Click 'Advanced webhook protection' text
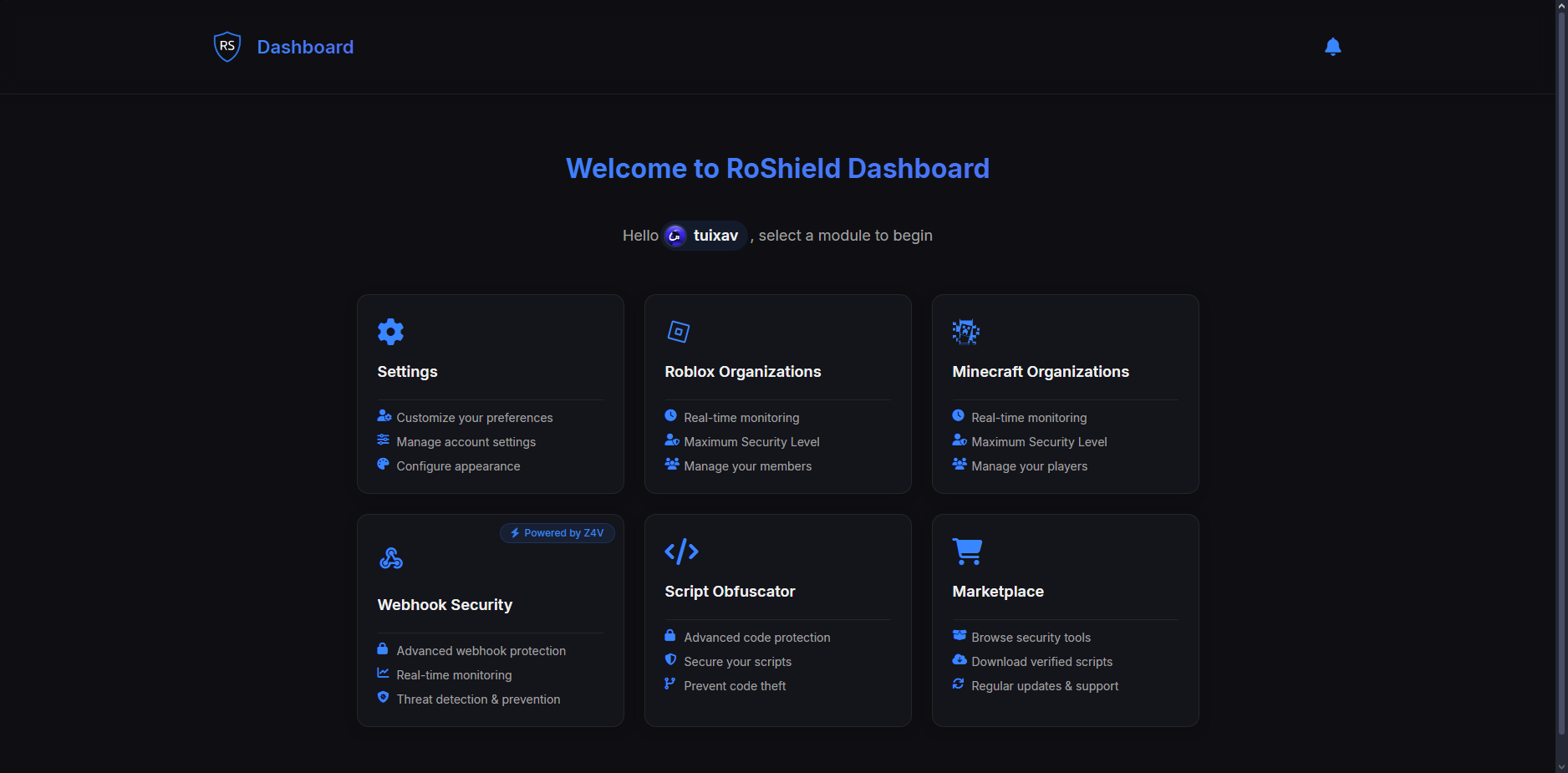1568x773 pixels. point(481,651)
